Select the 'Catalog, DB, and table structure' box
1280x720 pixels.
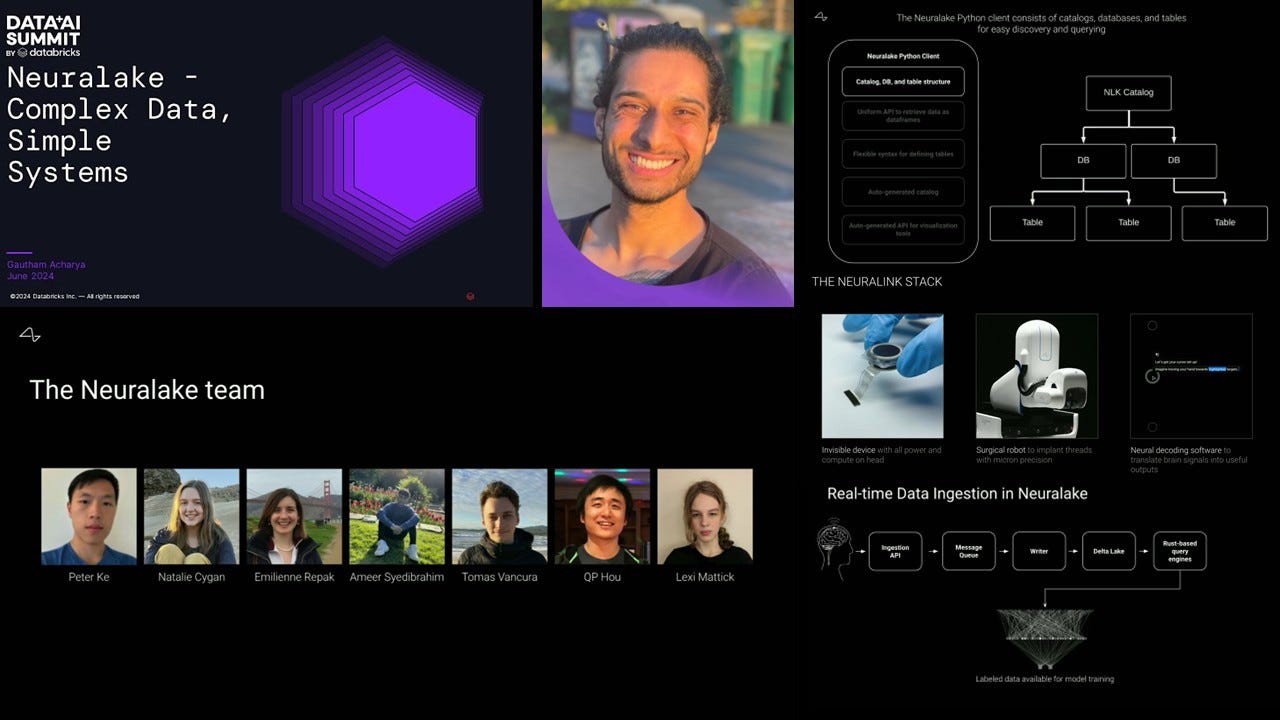tap(903, 81)
